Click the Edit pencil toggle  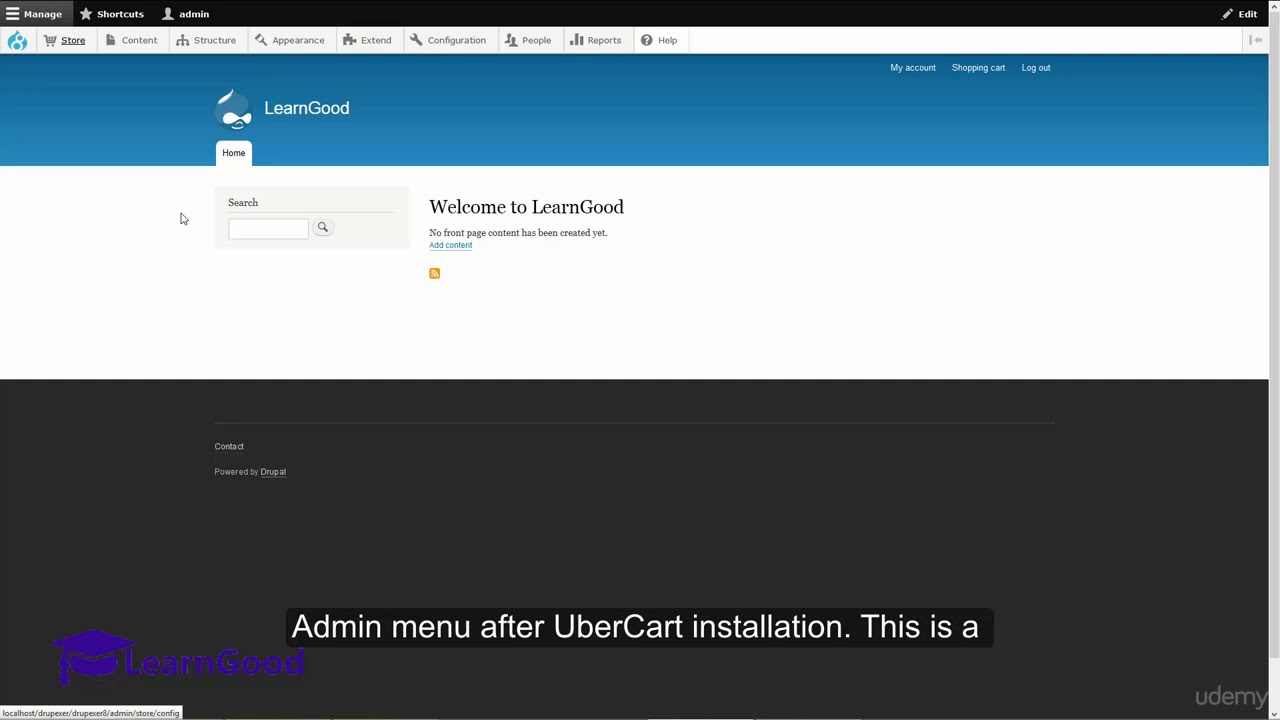[1240, 14]
